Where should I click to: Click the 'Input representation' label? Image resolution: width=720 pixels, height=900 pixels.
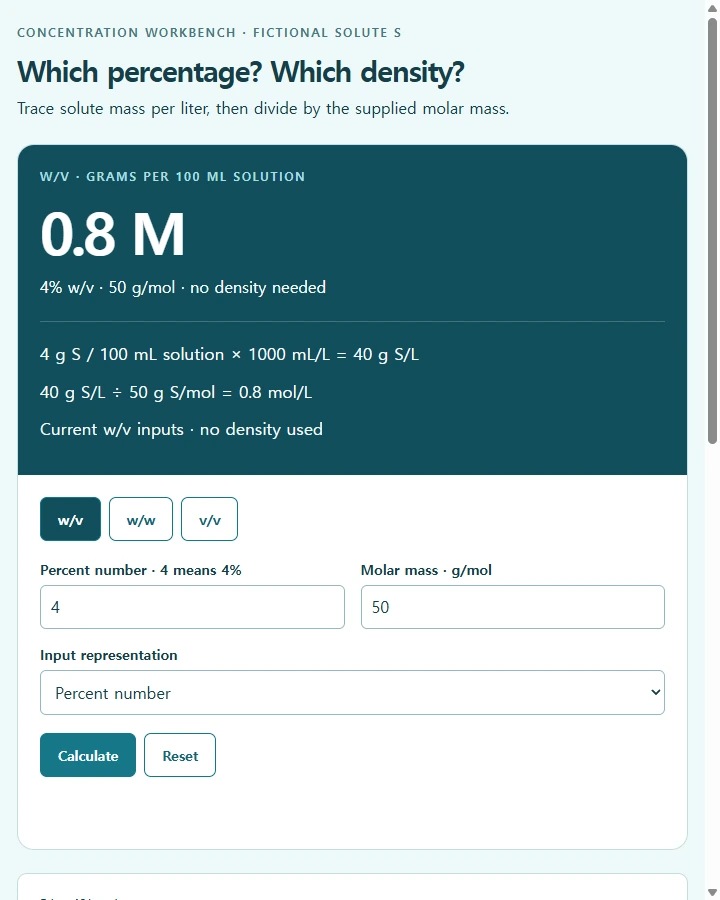pyautogui.click(x=109, y=655)
